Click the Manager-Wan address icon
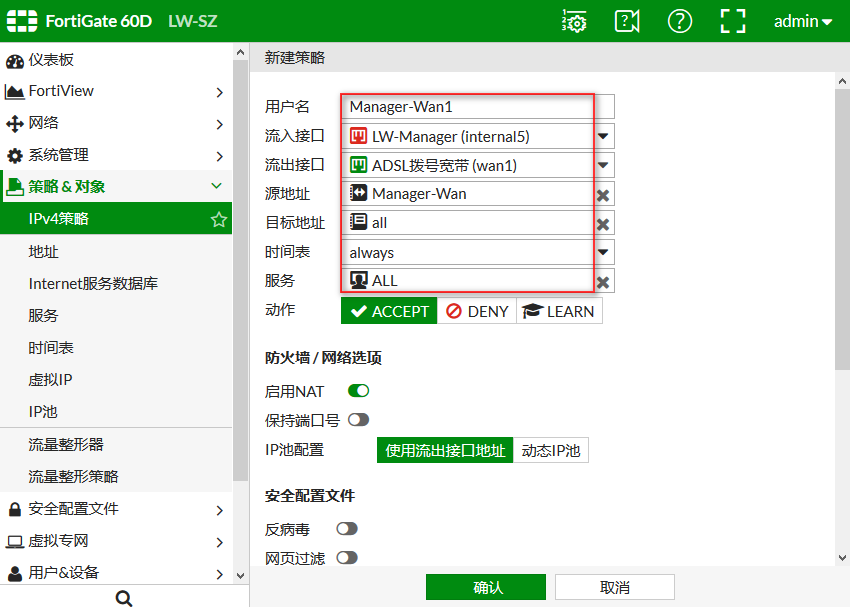 pyautogui.click(x=358, y=193)
